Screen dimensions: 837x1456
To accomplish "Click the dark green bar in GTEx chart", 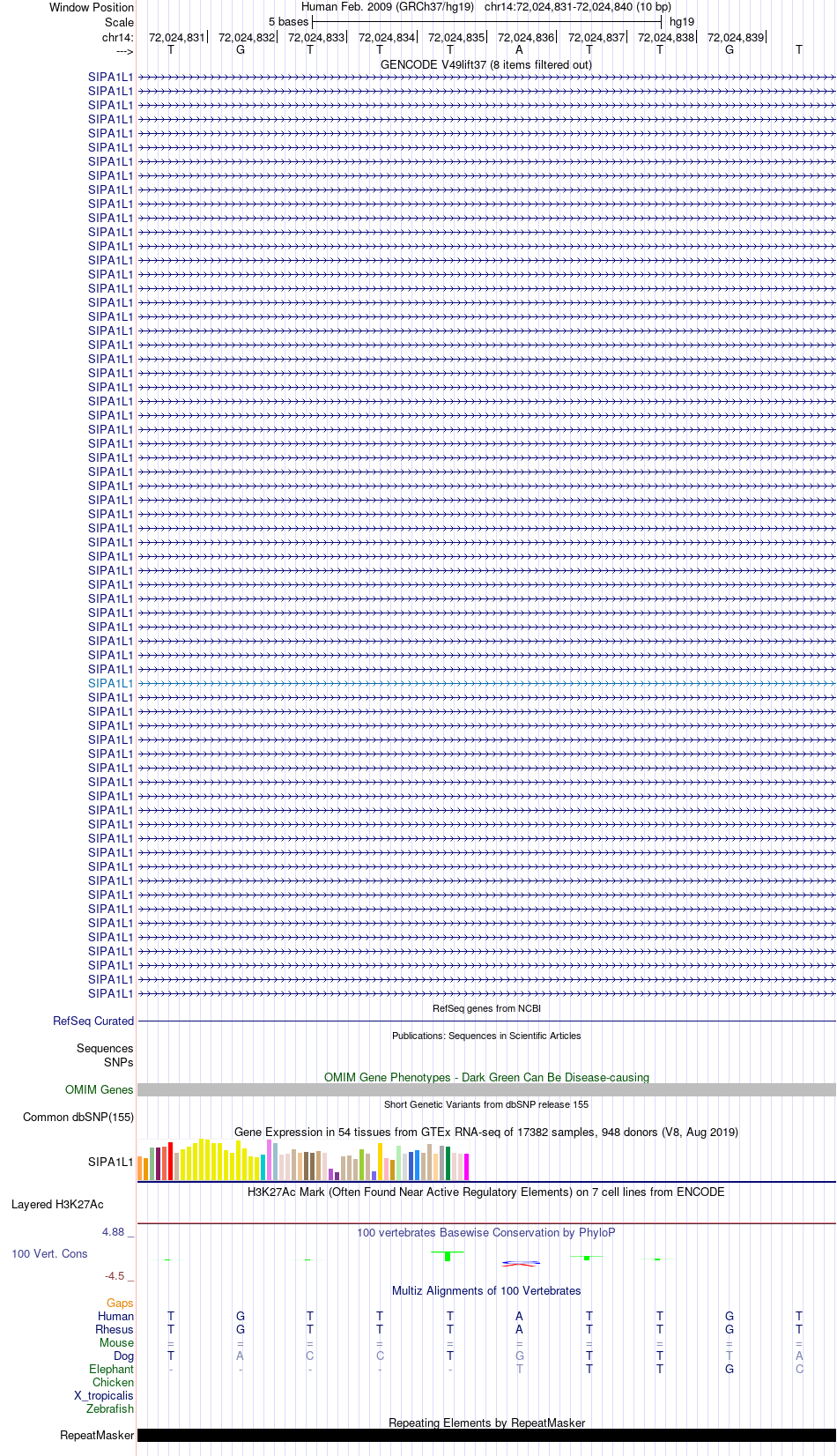I will 448,1163.
